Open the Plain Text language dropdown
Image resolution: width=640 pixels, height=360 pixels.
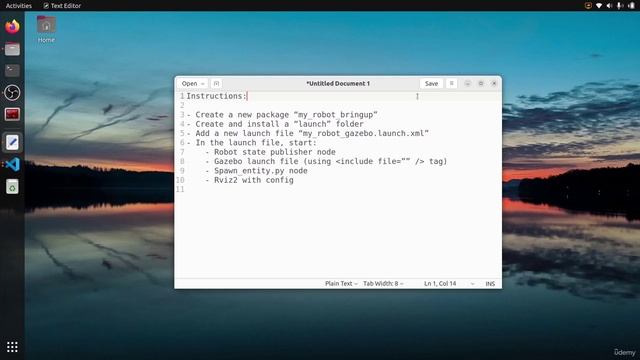[x=341, y=283]
